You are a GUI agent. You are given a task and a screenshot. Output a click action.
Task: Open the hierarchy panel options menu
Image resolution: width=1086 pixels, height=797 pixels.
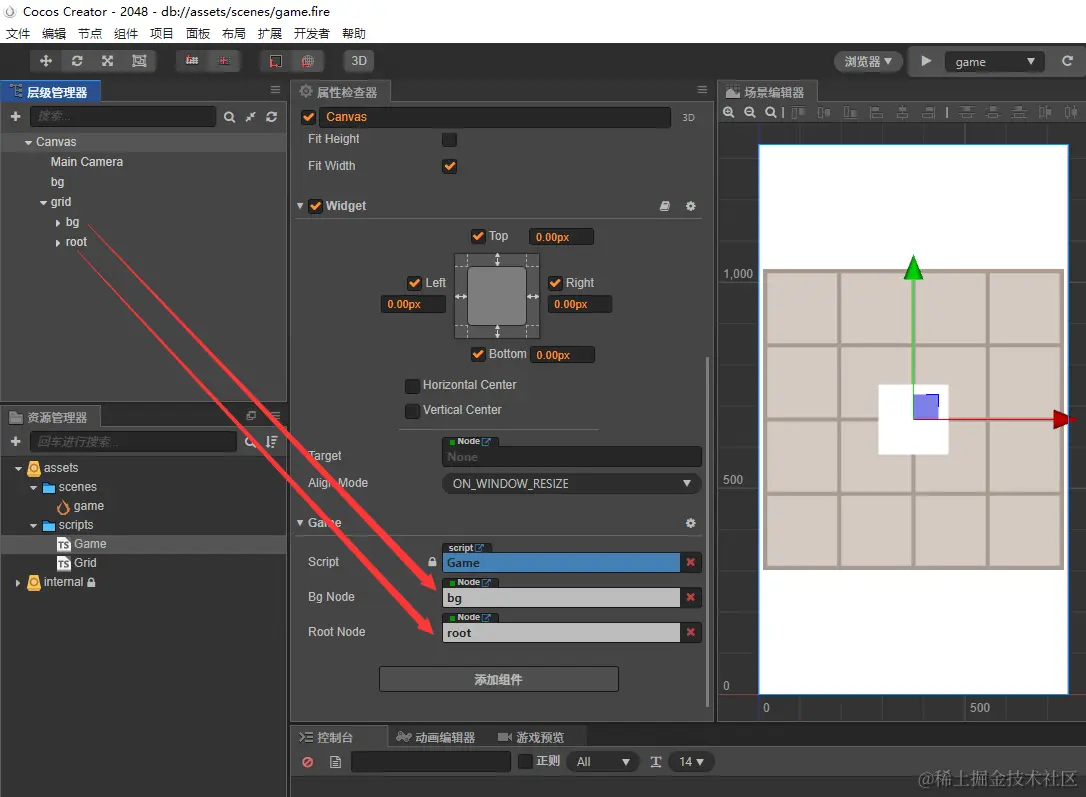pyautogui.click(x=275, y=90)
